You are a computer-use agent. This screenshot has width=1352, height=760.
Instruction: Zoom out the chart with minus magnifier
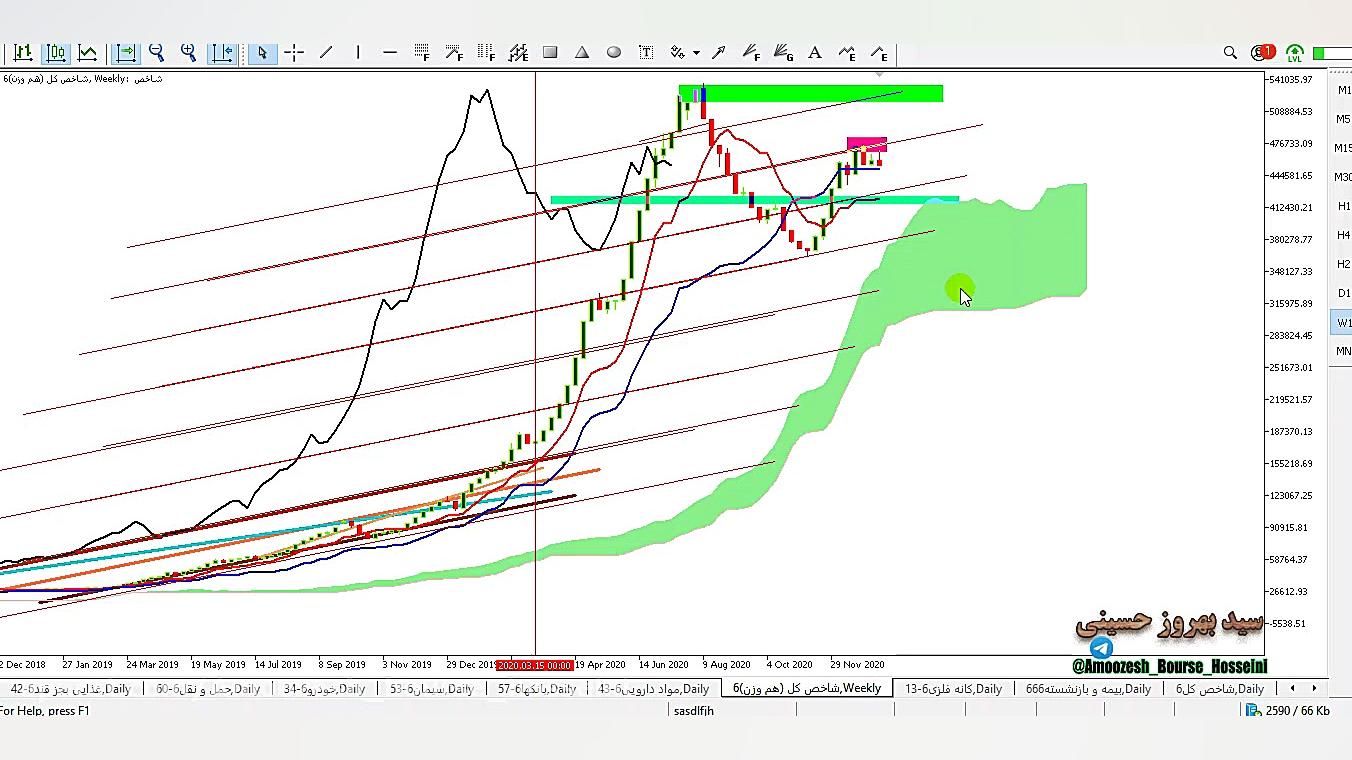[156, 53]
